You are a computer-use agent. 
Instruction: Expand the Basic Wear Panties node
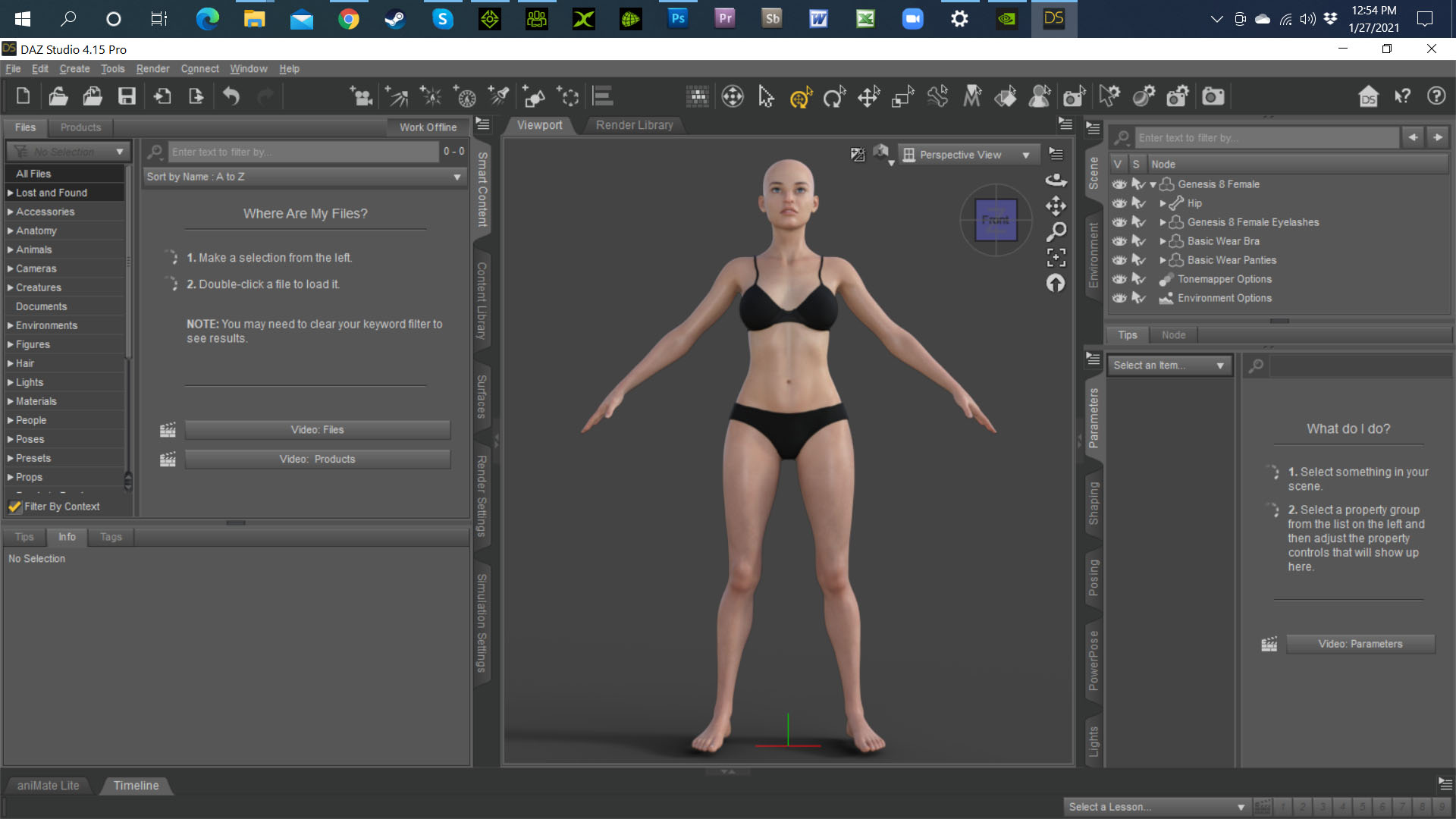(x=1163, y=260)
